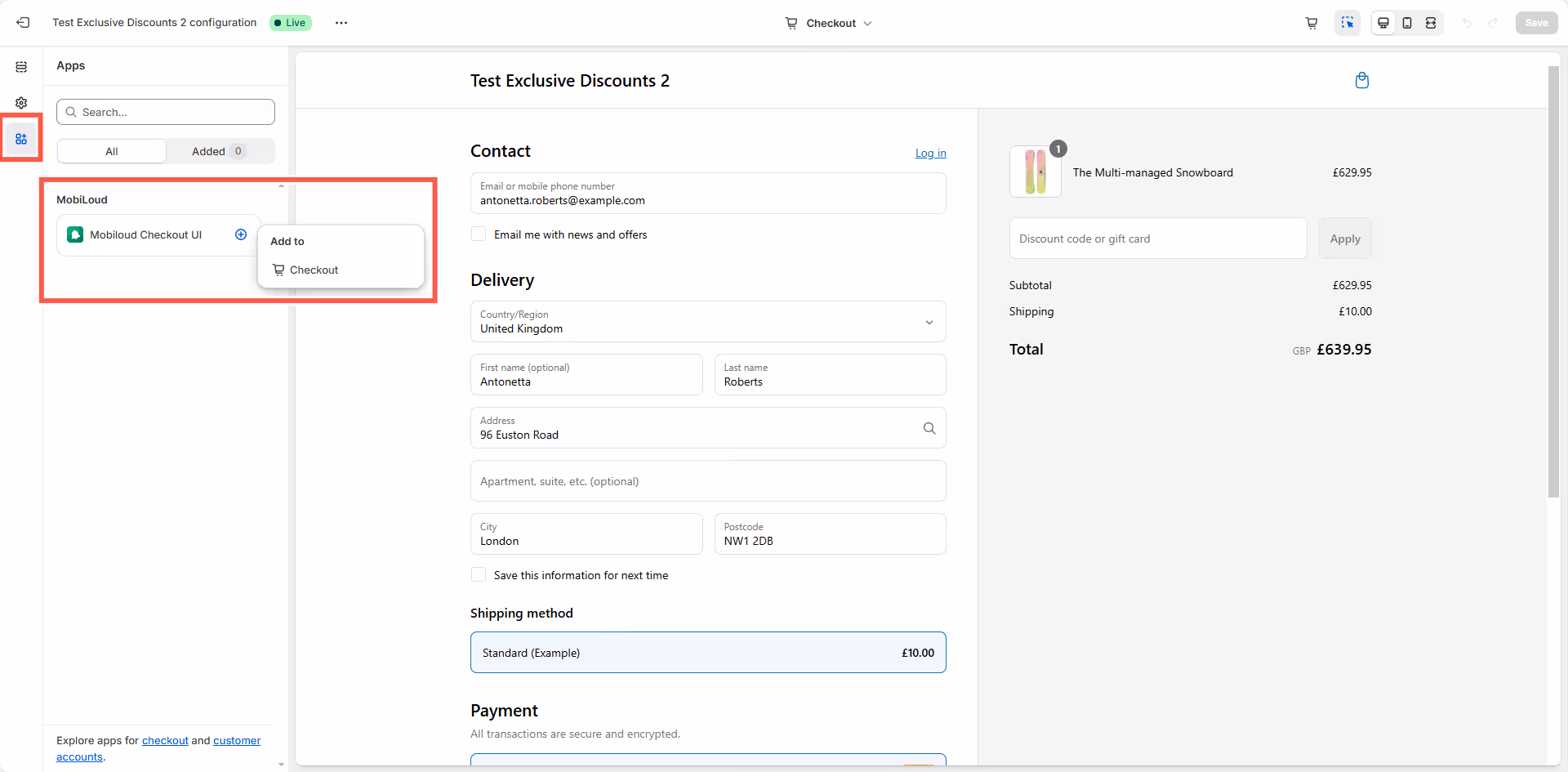Click the Mobiloud Checkout UI app icon
Image resolution: width=1568 pixels, height=772 pixels.
[75, 234]
